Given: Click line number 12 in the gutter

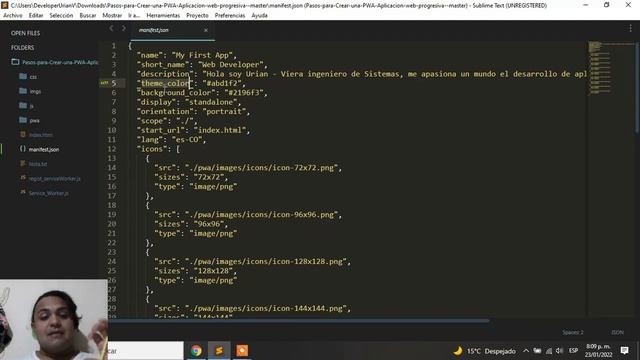Looking at the screenshot, I should 112,149.
